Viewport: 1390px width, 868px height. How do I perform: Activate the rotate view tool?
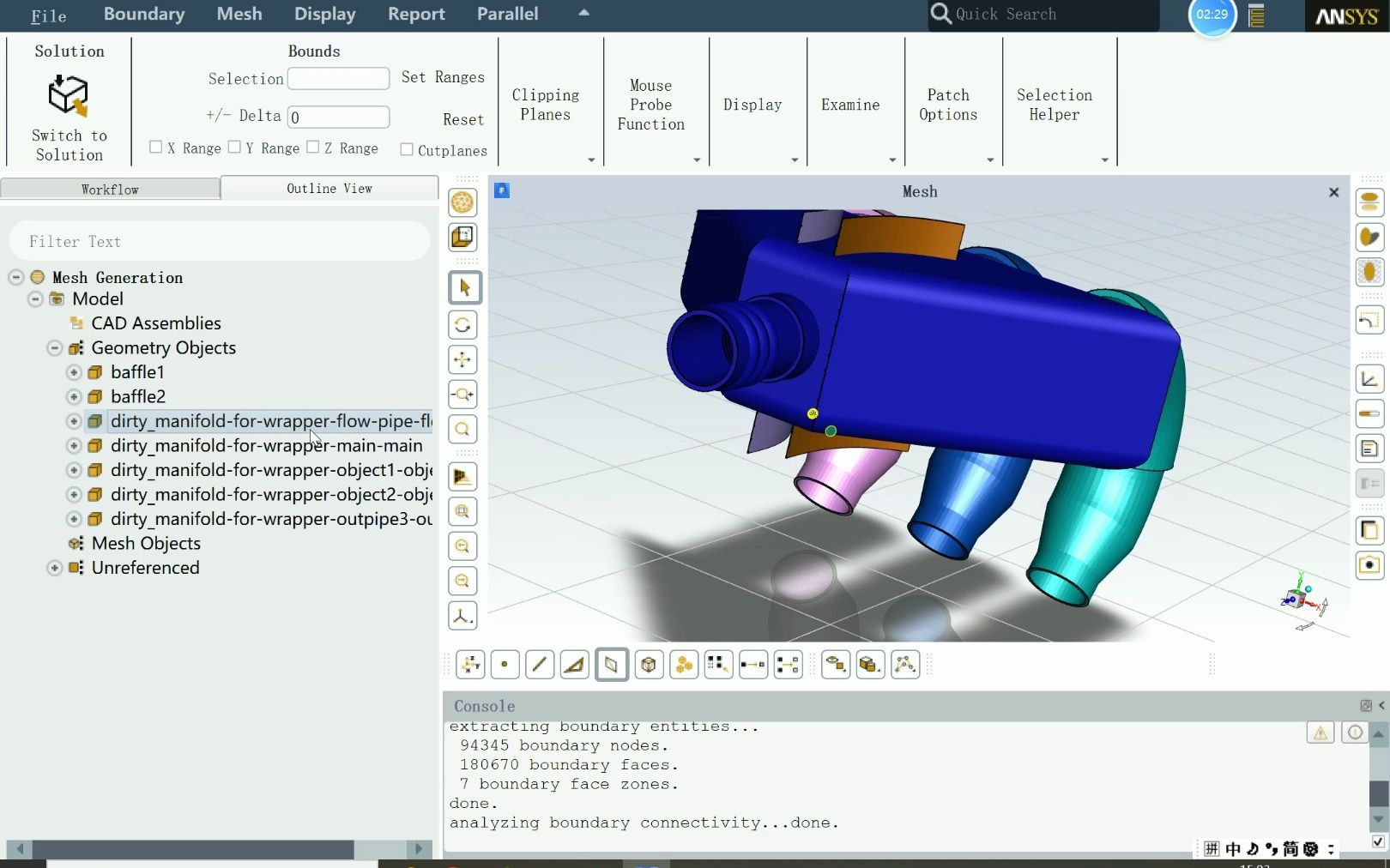point(462,325)
